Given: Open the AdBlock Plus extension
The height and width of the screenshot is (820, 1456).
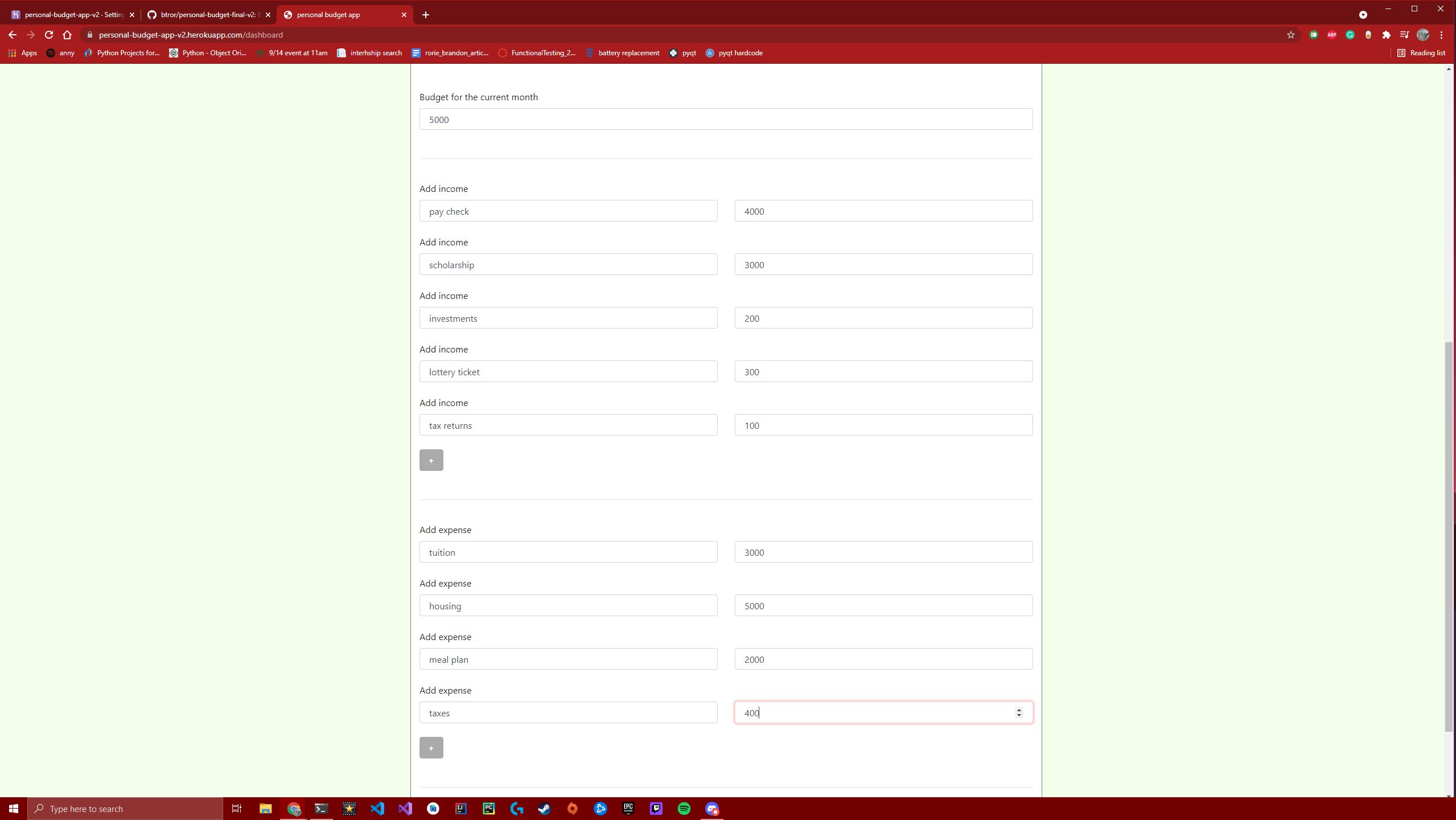Looking at the screenshot, I should [x=1331, y=35].
